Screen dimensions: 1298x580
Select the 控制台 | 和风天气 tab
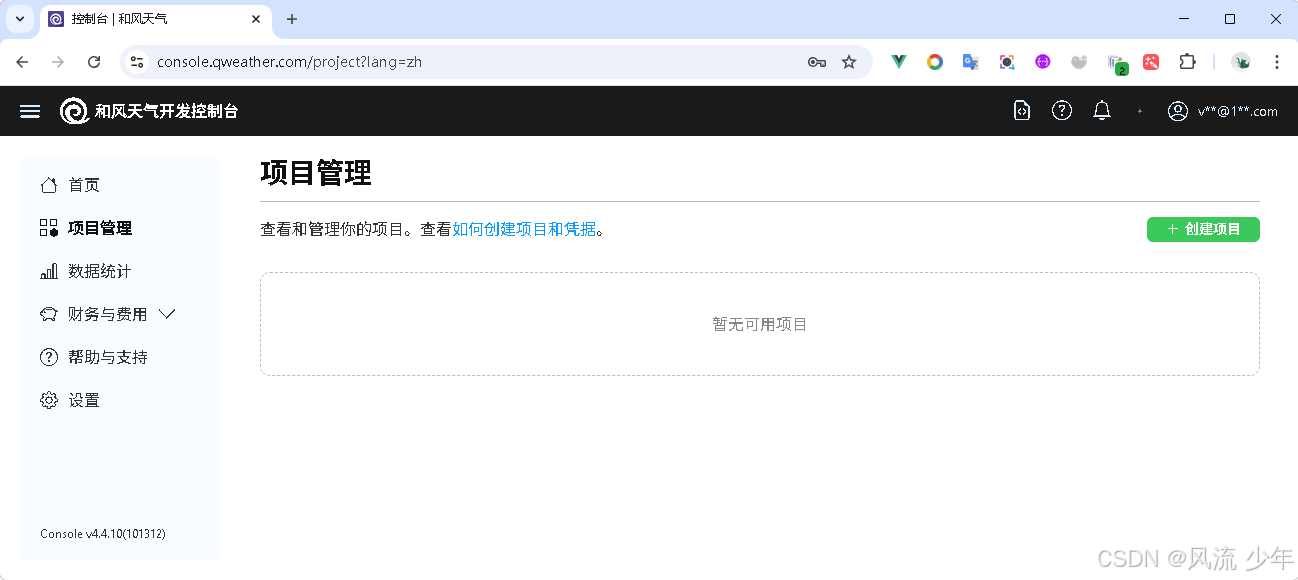[155, 20]
